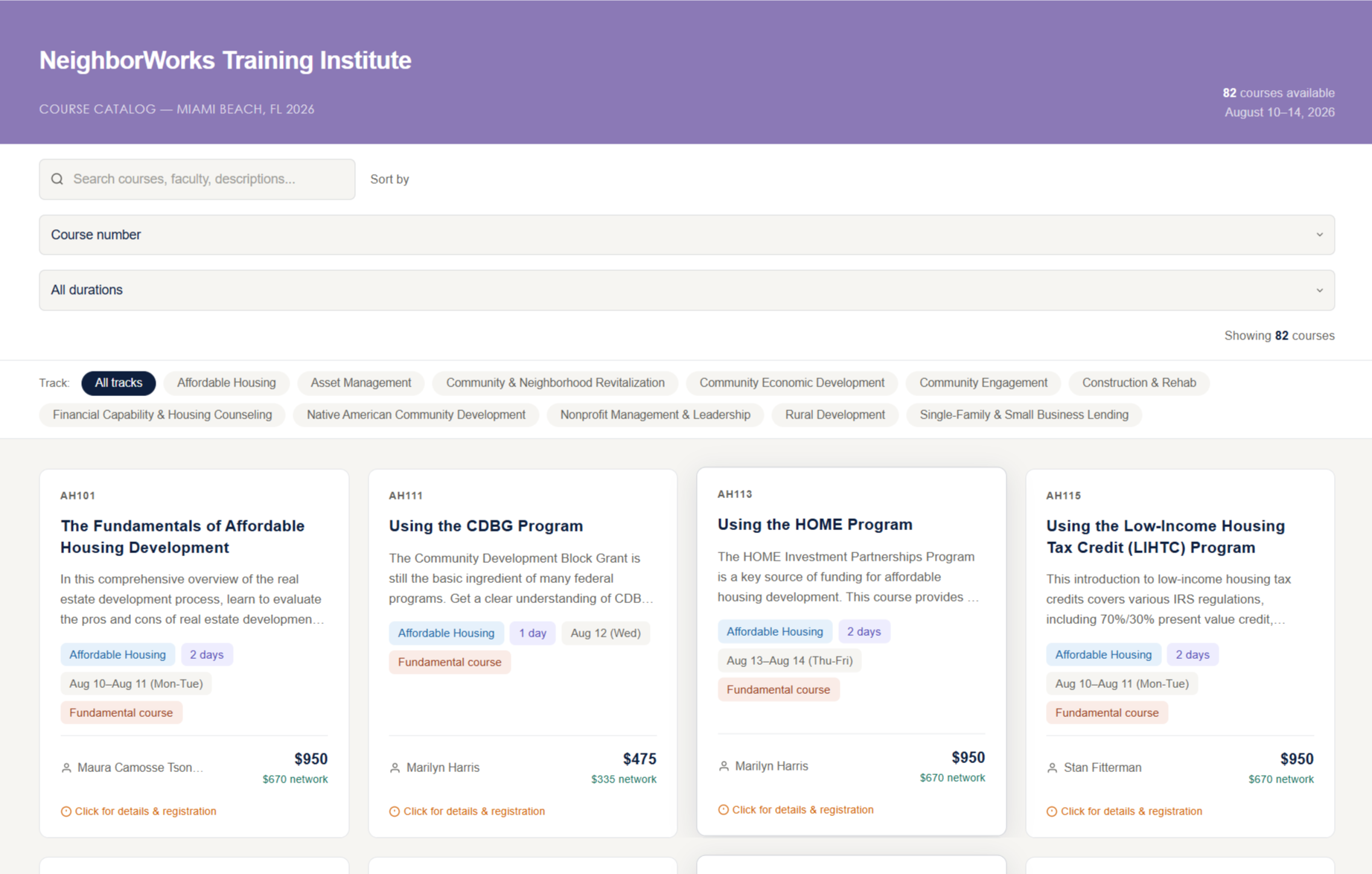Screen dimensions: 1372x874
Task: Open the Using the CDBG Program course
Action: (x=486, y=526)
